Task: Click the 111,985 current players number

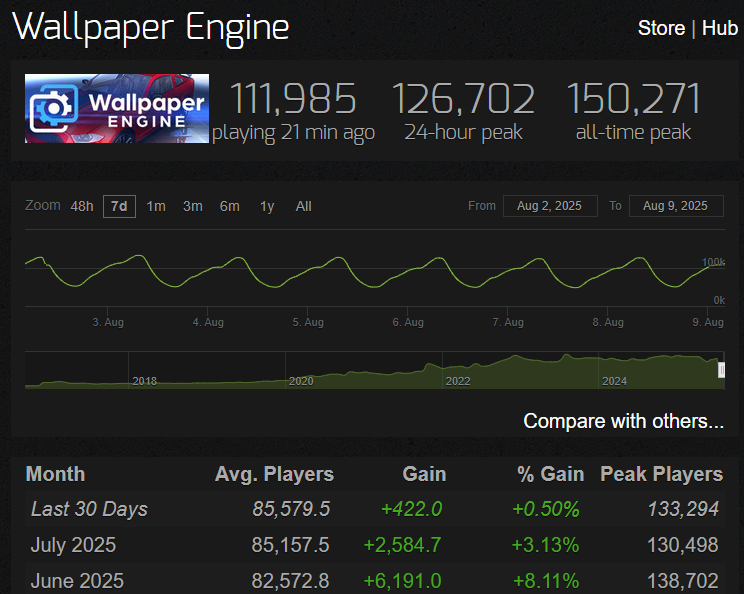Action: click(293, 99)
